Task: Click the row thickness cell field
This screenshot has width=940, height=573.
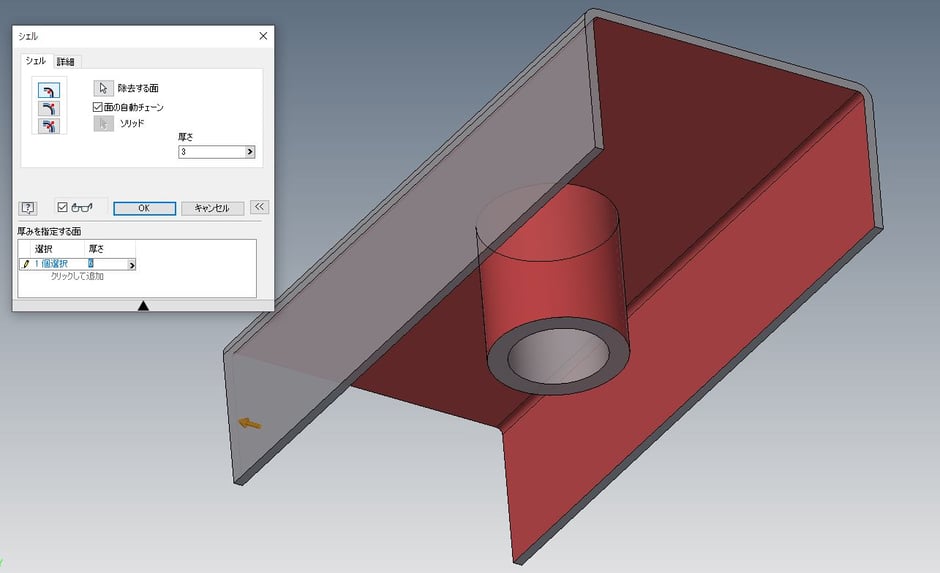Action: [107, 264]
